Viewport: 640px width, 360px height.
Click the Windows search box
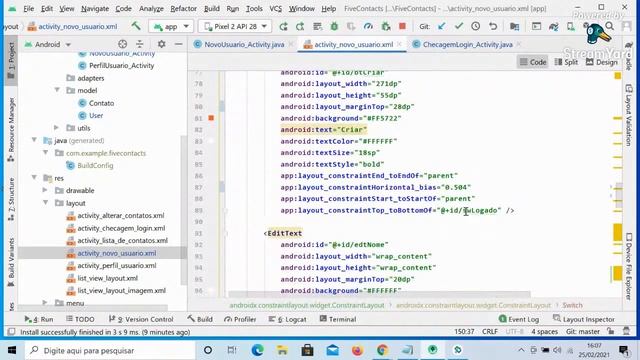[x=110, y=350]
